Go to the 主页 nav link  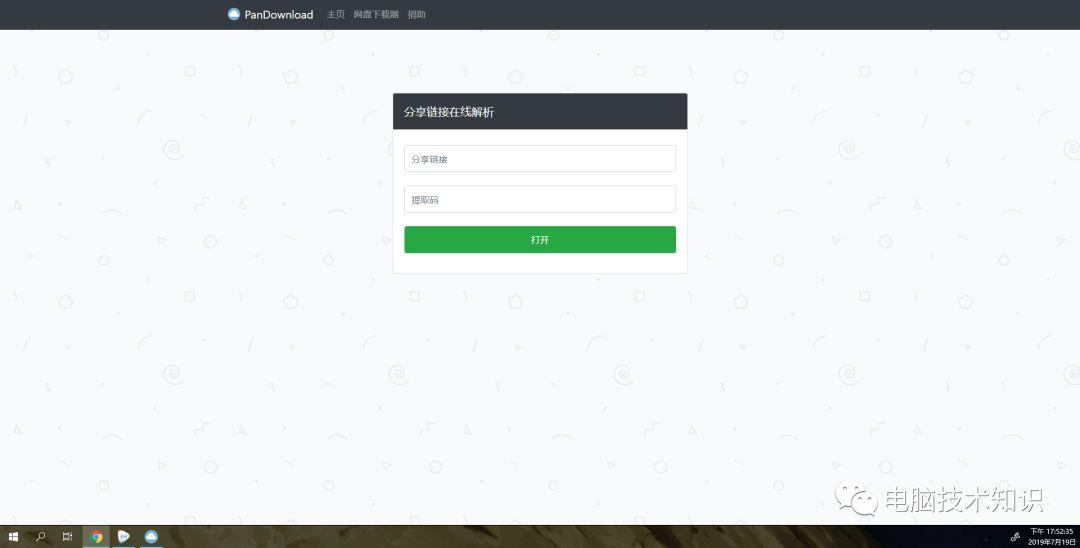[335, 14]
